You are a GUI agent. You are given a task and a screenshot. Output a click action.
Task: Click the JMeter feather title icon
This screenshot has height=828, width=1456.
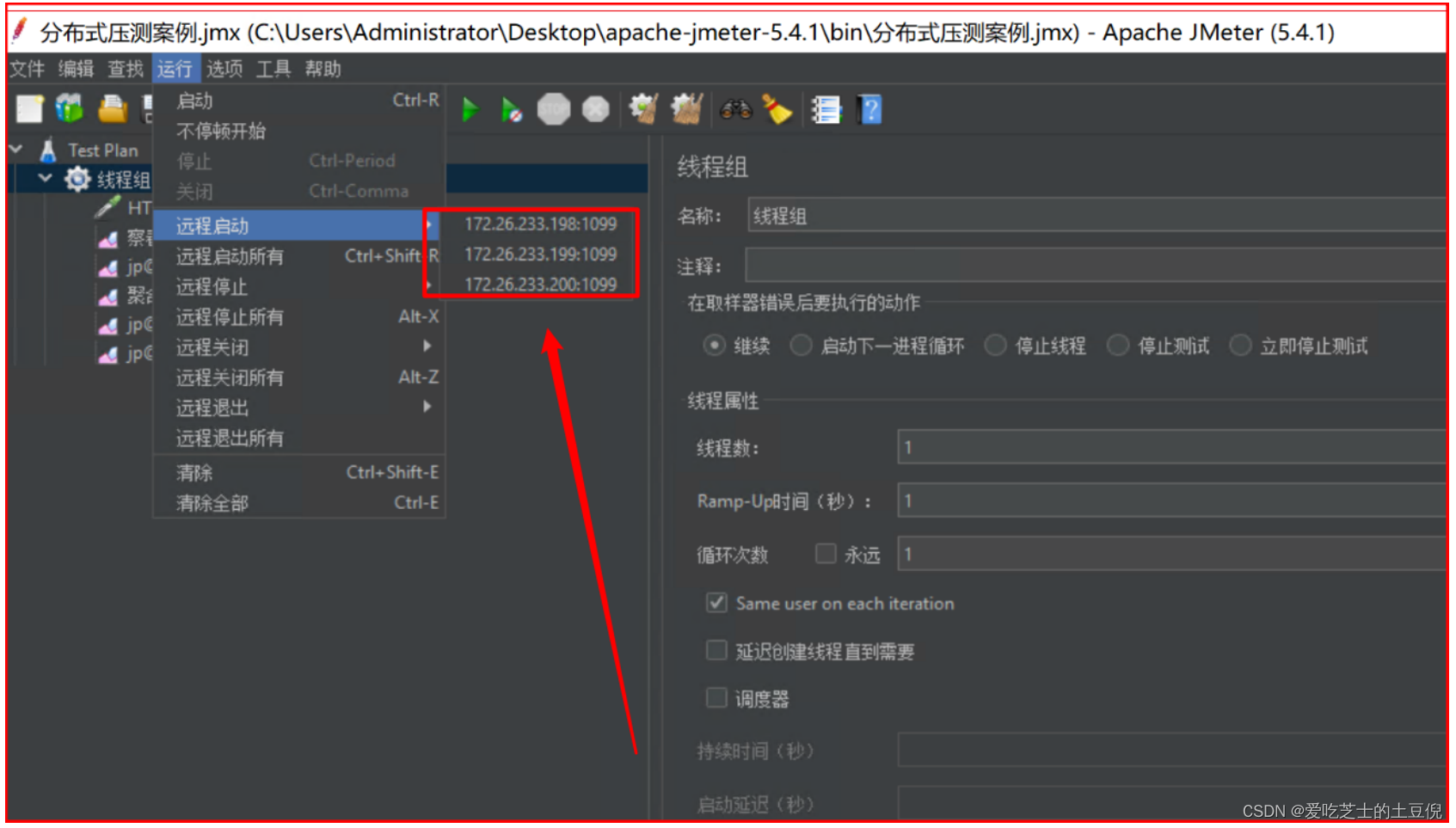(x=20, y=31)
